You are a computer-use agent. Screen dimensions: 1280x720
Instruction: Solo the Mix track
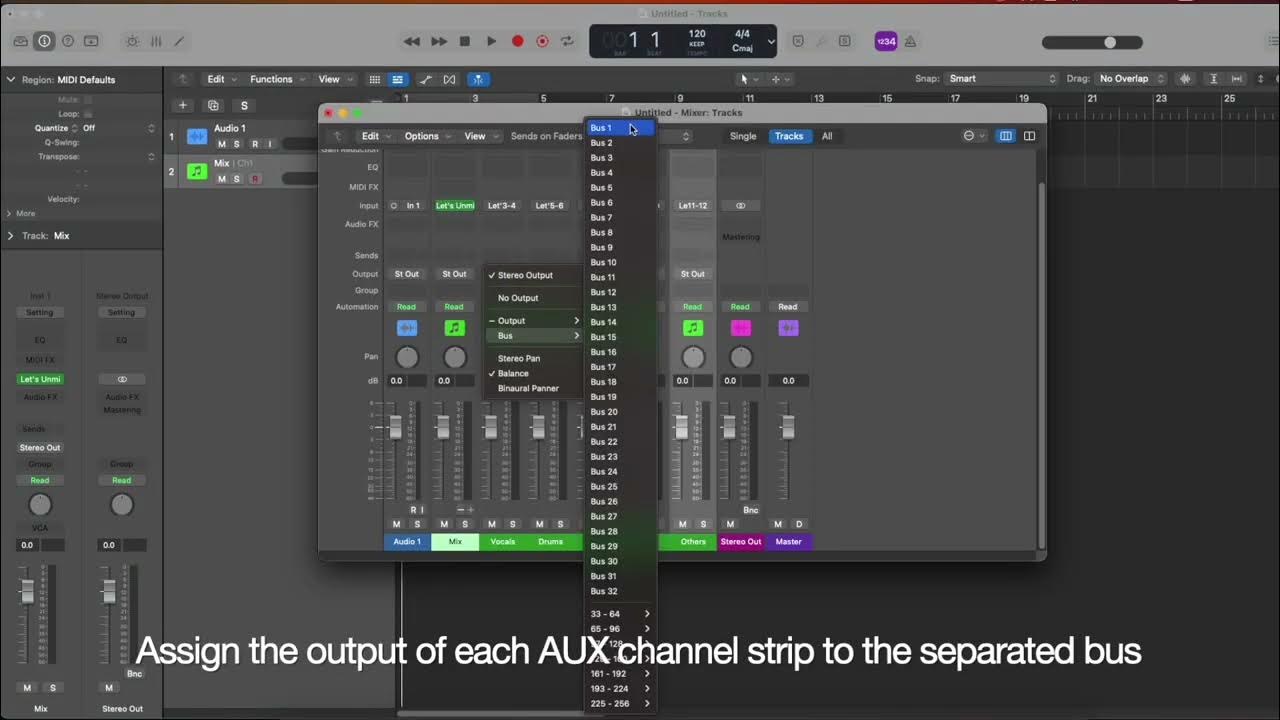coord(237,178)
